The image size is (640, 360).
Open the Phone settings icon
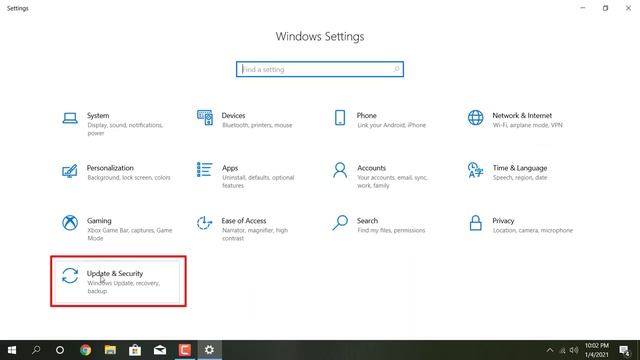[340, 118]
